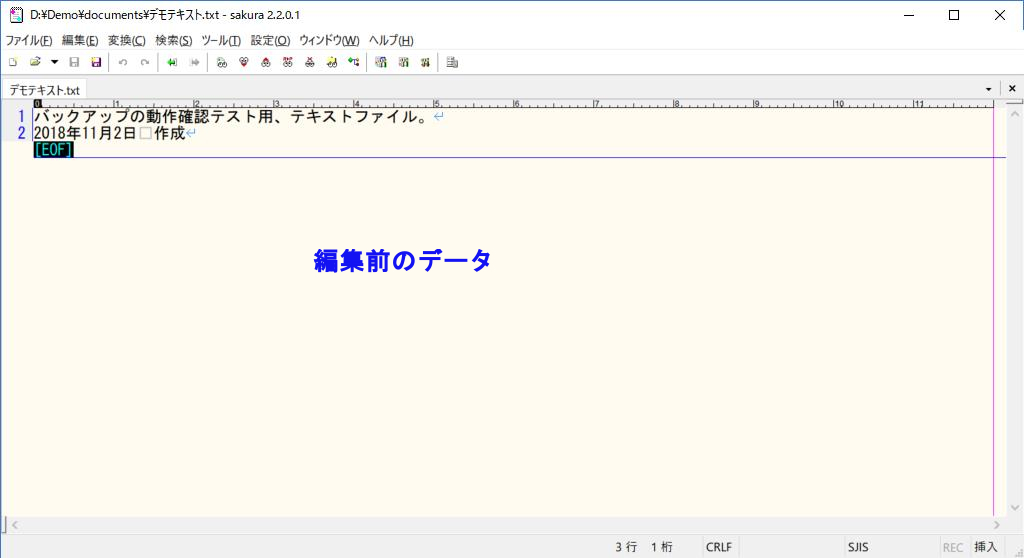Open the command list toolbar icon
The image size is (1024, 558).
click(452, 62)
